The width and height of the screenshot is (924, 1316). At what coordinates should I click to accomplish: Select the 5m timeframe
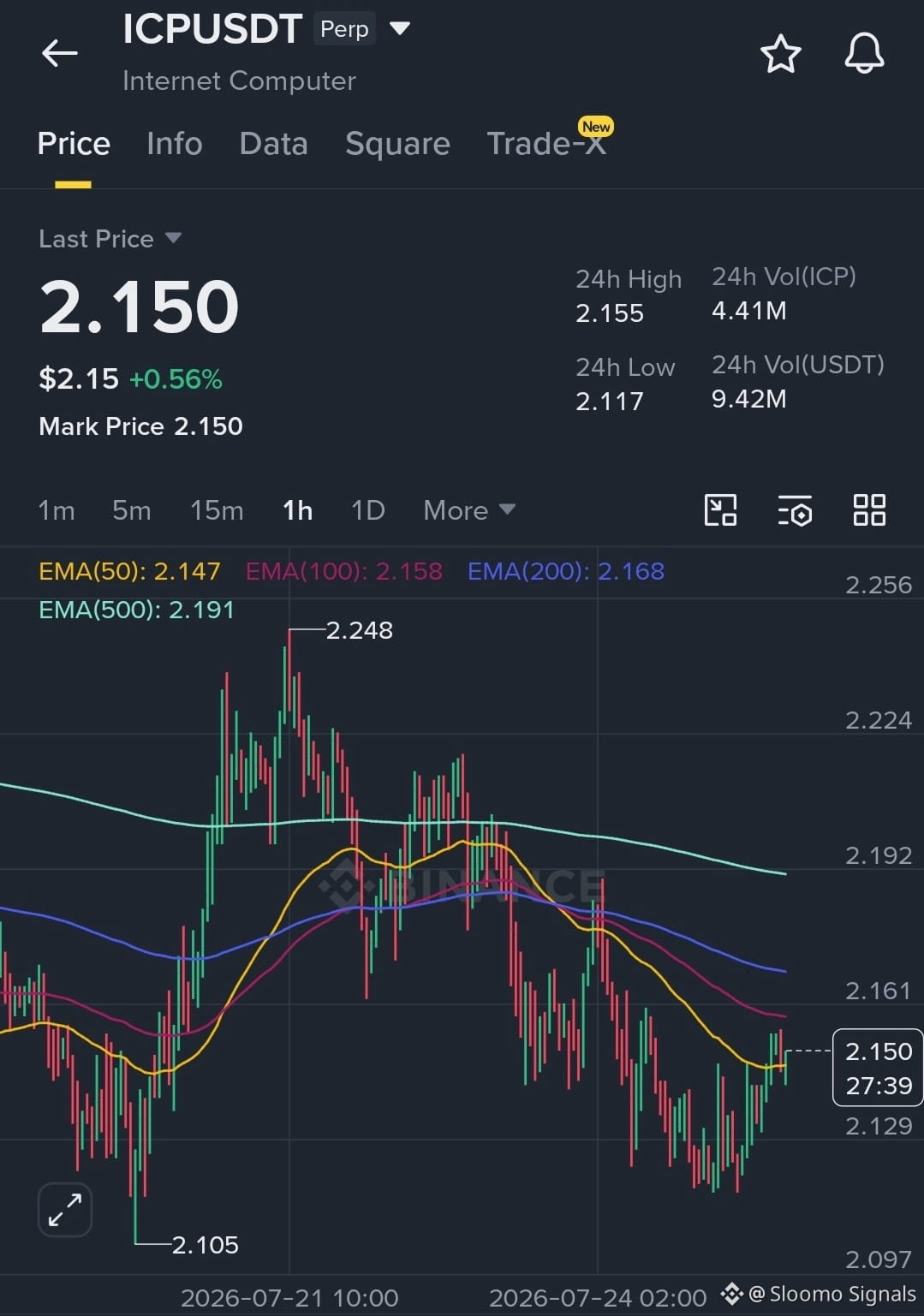pyautogui.click(x=132, y=510)
